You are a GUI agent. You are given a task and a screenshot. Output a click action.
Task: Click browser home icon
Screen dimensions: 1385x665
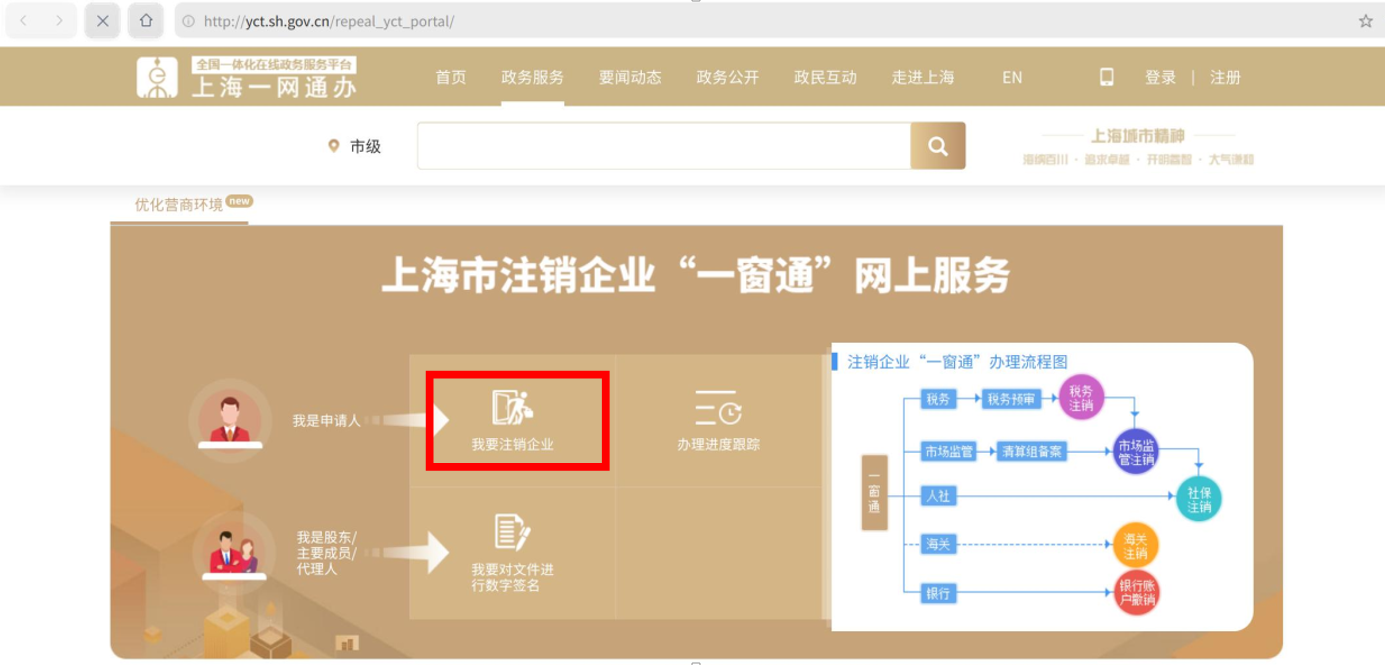(x=146, y=21)
